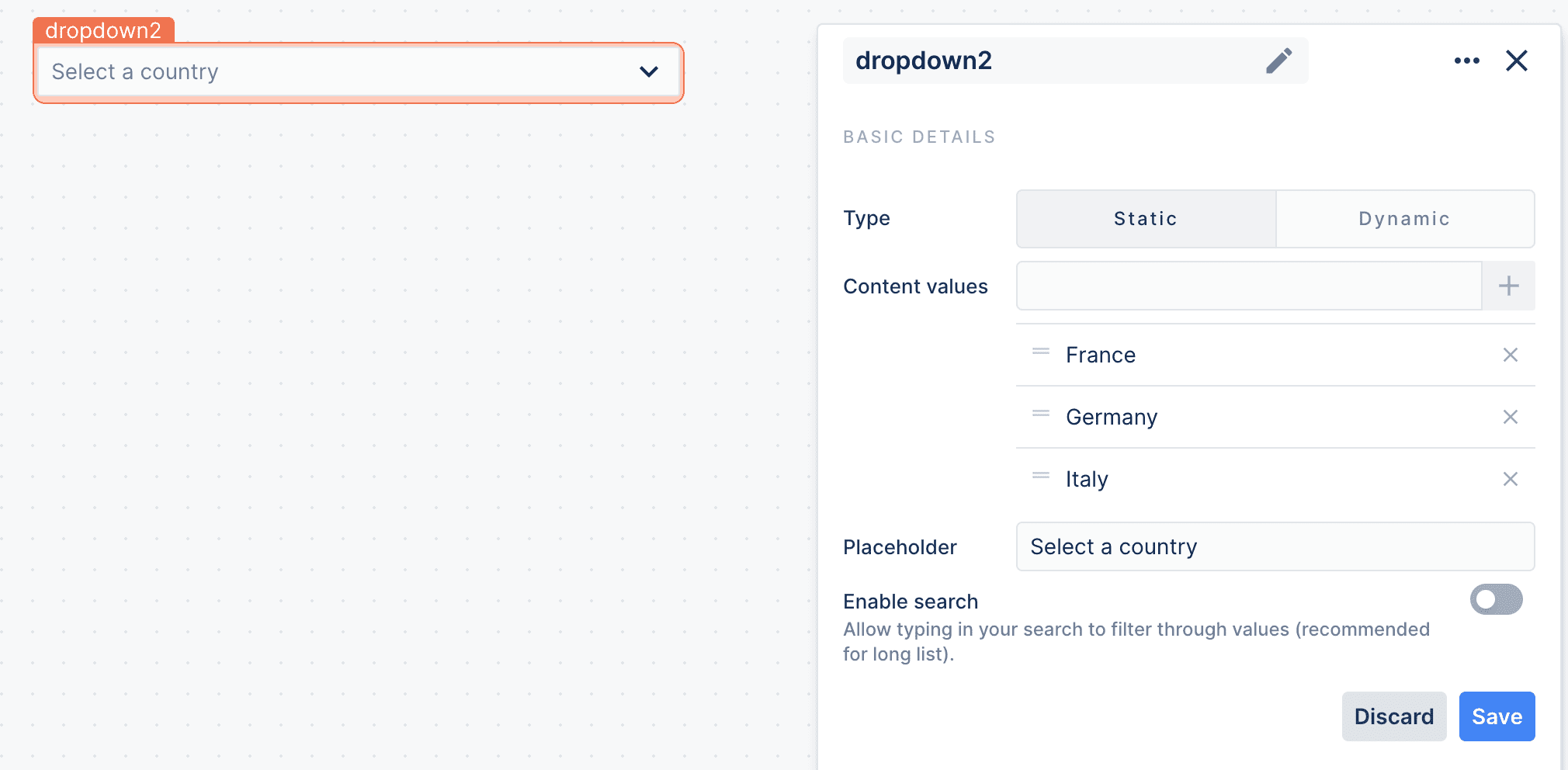Grab the drag handle beside Italy
The height and width of the screenshot is (770, 1568).
tap(1040, 476)
